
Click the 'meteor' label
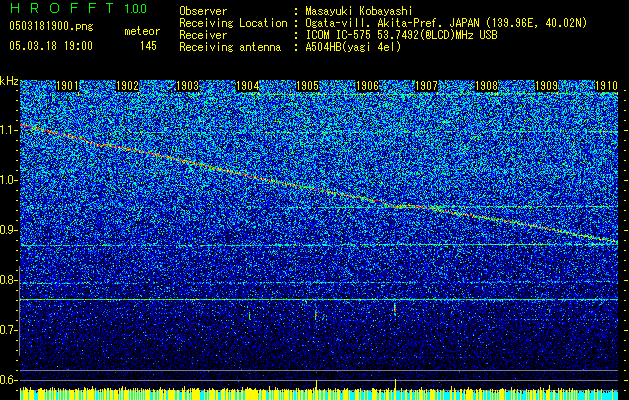tap(142, 31)
